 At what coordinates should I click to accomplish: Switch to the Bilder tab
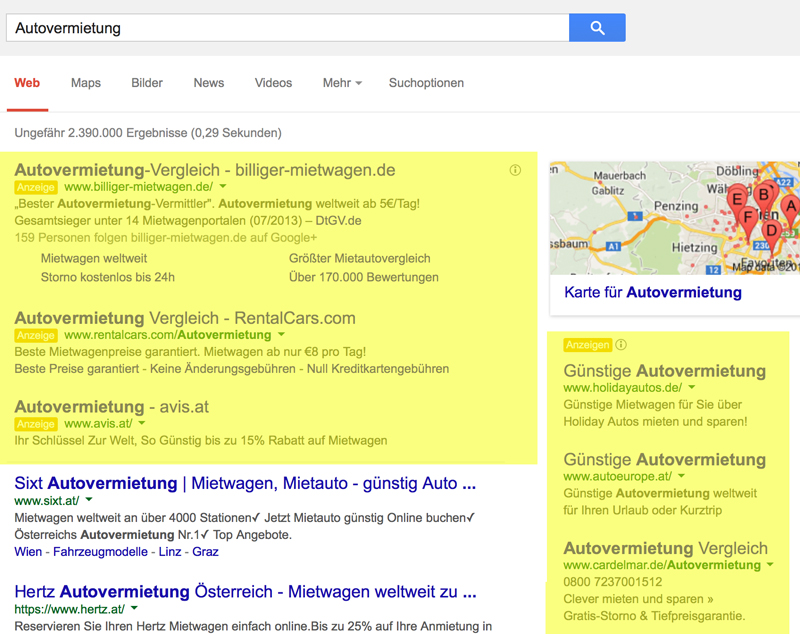pos(147,83)
